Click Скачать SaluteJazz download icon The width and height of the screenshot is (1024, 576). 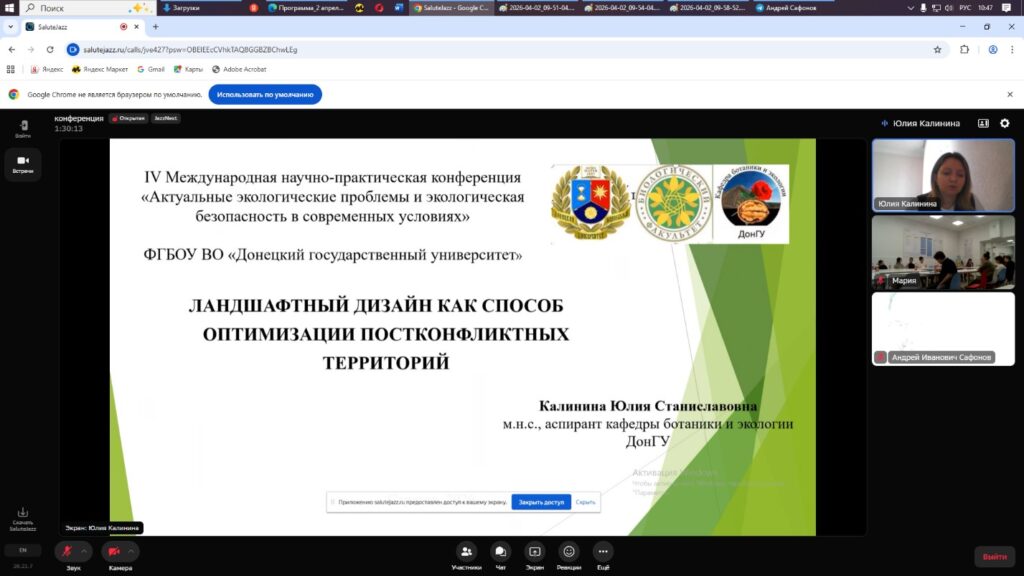point(23,517)
